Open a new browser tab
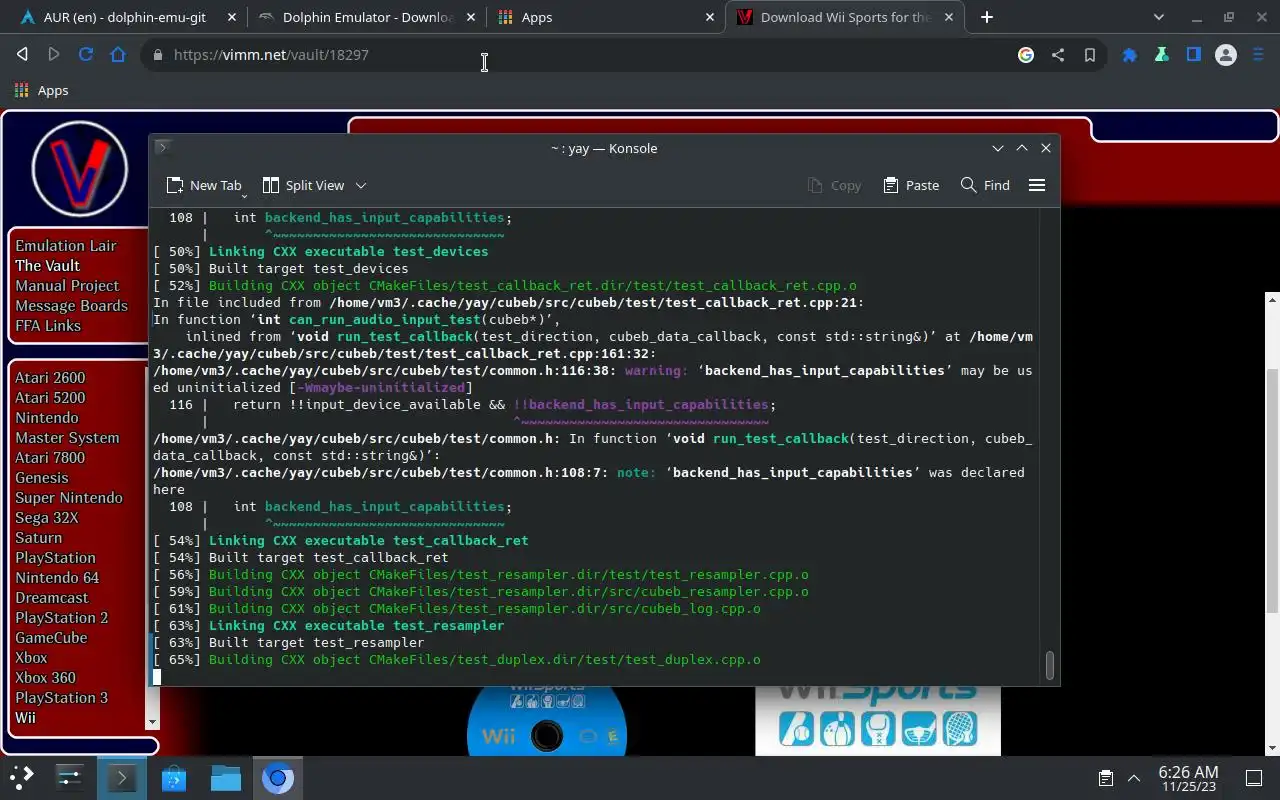1280x800 pixels. (x=987, y=17)
